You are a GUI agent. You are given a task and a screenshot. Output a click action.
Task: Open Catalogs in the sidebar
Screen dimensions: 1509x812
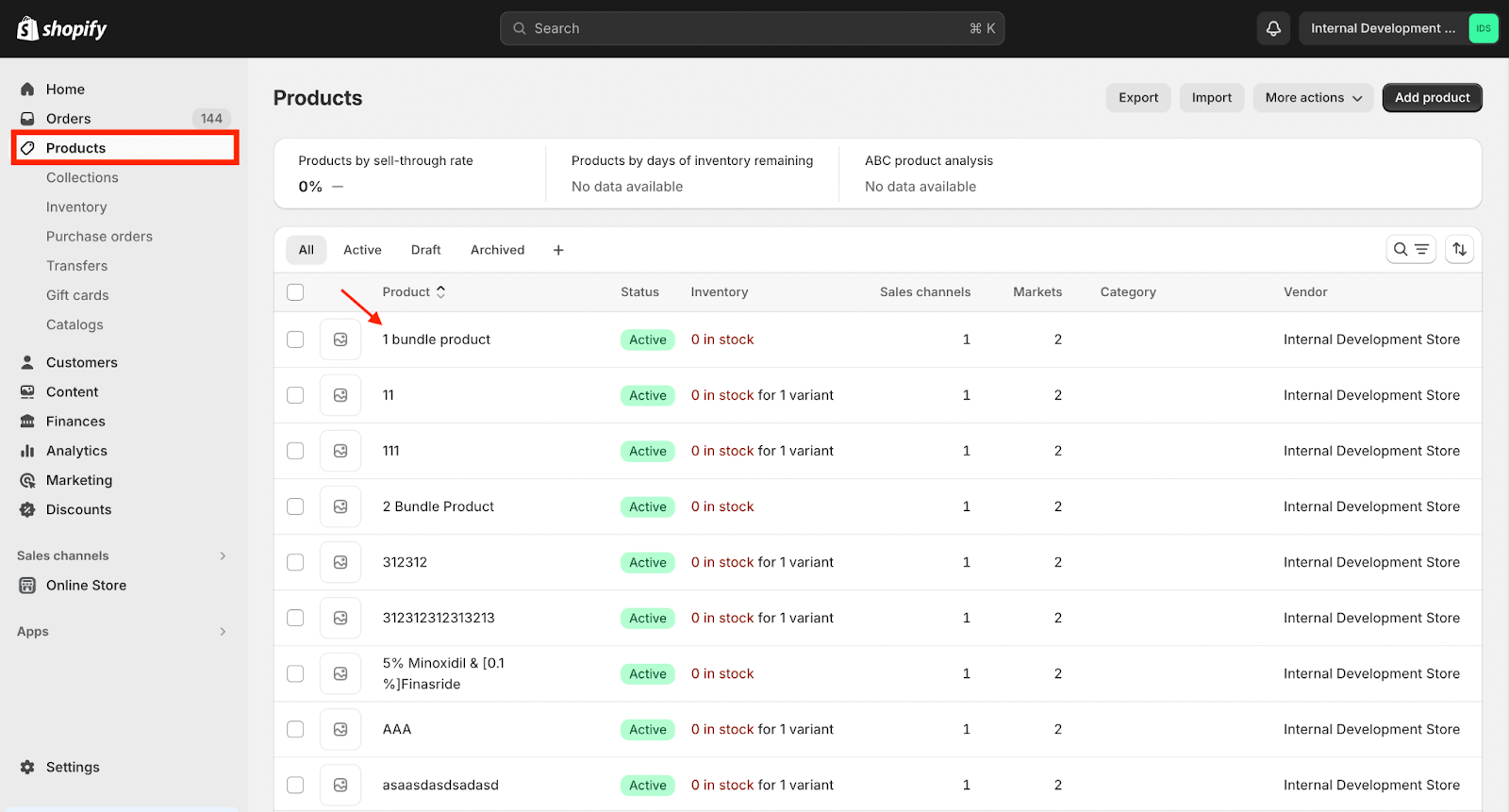click(75, 324)
